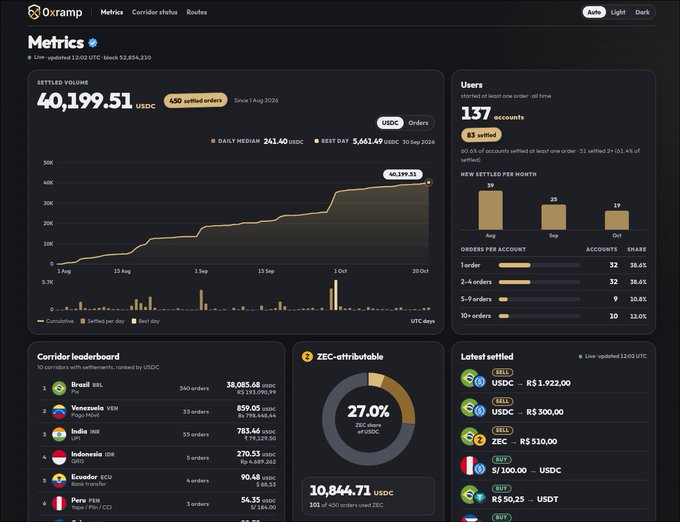Viewport: 680px width, 522px height.
Task: Click the ZEC coin icon by ZEC-attributable
Action: coord(307,357)
